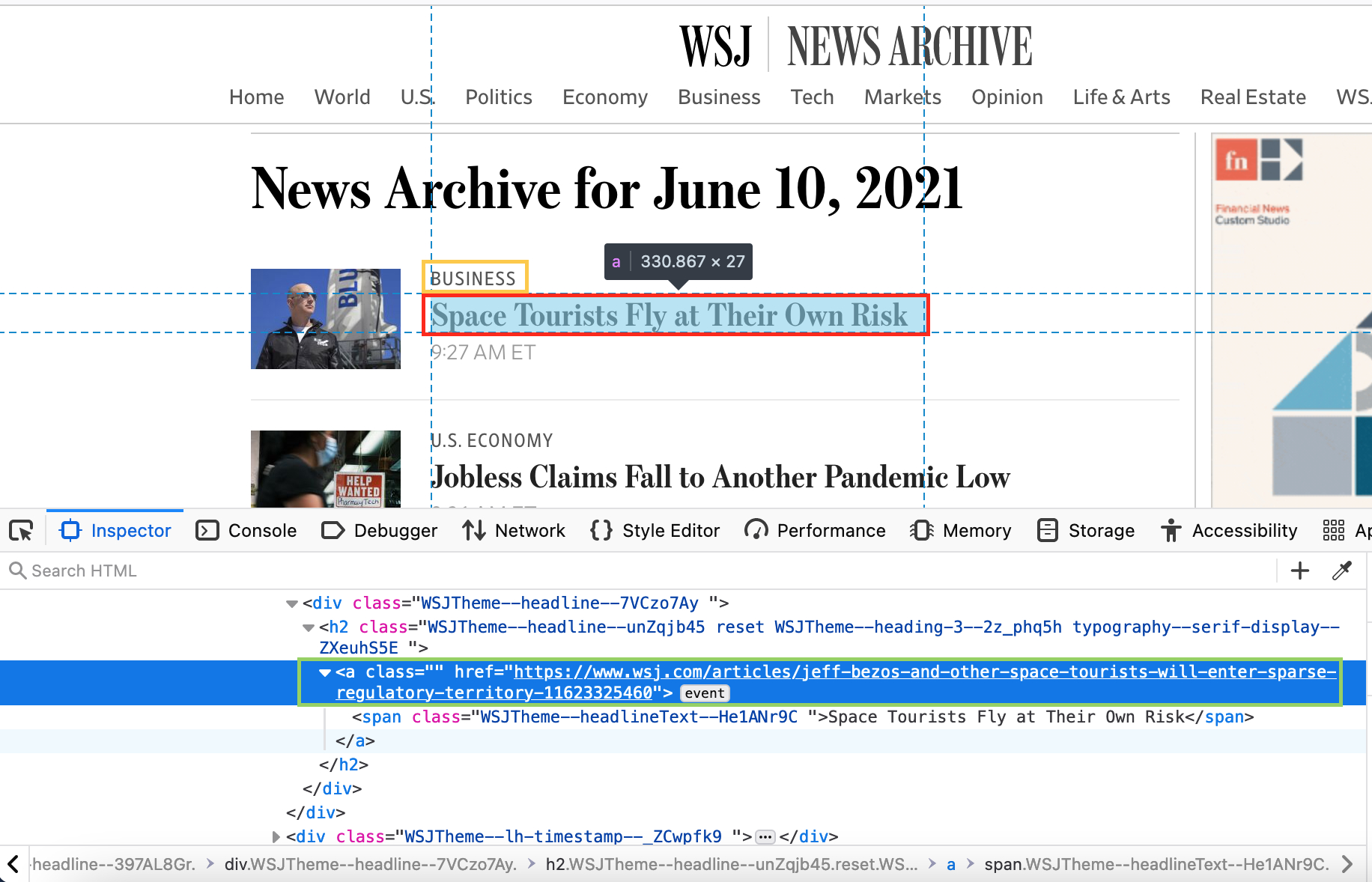Switch to the Console tab

pyautogui.click(x=246, y=531)
